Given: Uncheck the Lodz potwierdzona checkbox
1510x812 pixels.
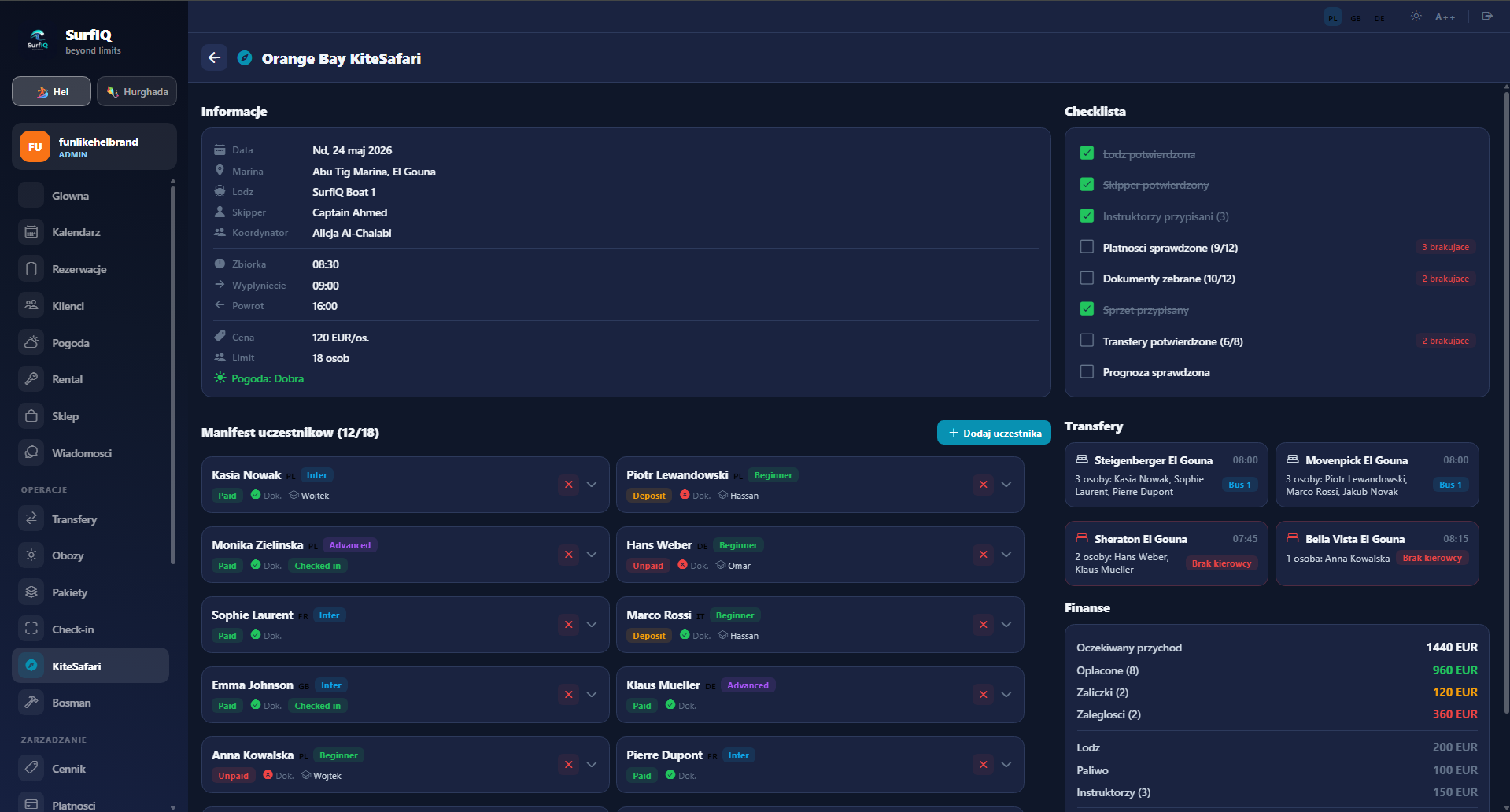Looking at the screenshot, I should pos(1087,153).
